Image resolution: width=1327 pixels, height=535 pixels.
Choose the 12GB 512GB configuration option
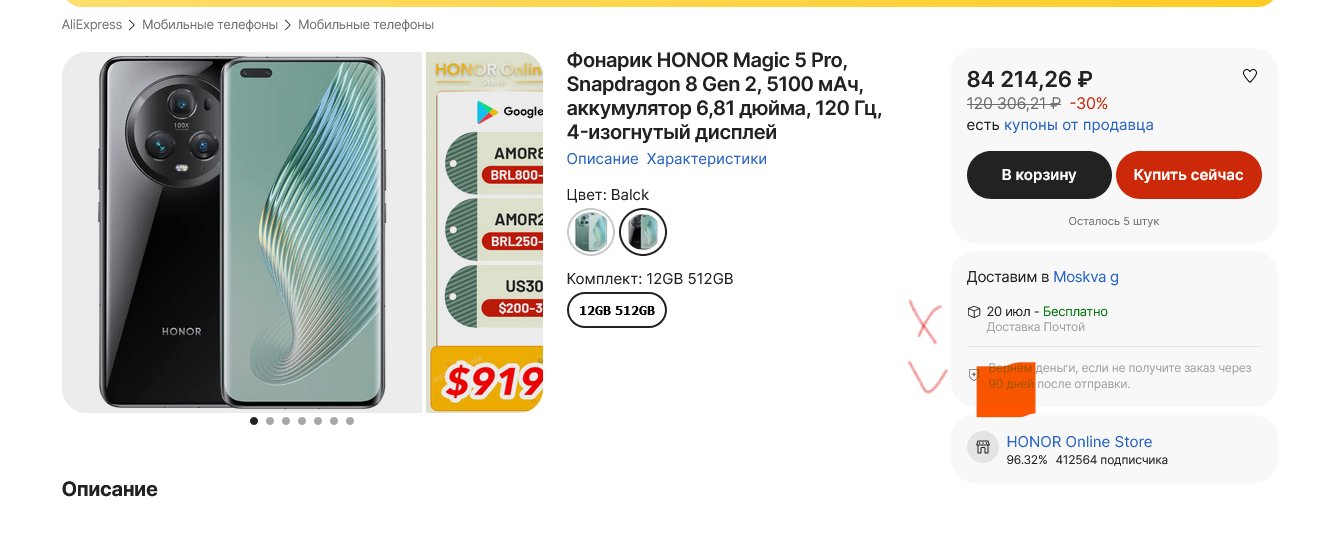[617, 310]
